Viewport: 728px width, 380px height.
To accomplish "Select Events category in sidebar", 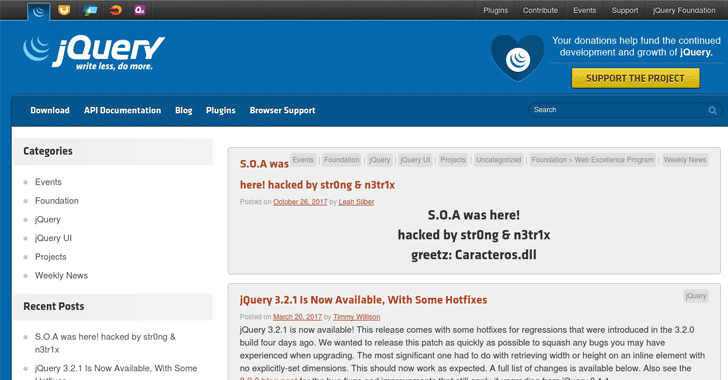I will [48, 182].
